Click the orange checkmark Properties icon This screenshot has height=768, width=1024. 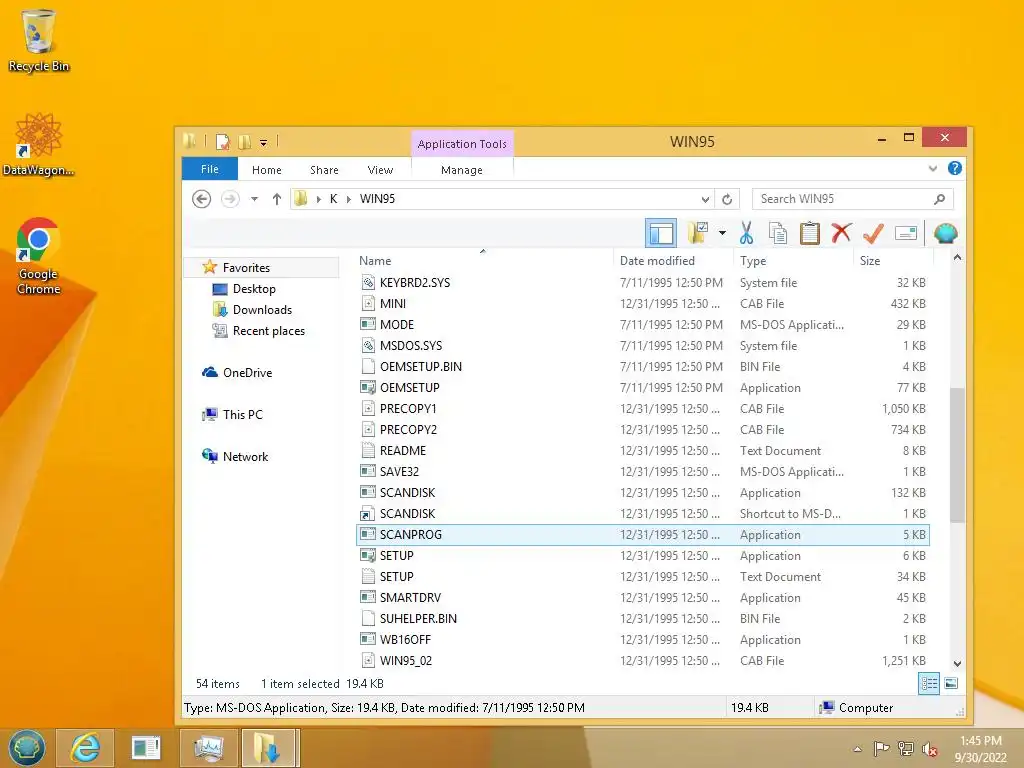[x=873, y=232]
